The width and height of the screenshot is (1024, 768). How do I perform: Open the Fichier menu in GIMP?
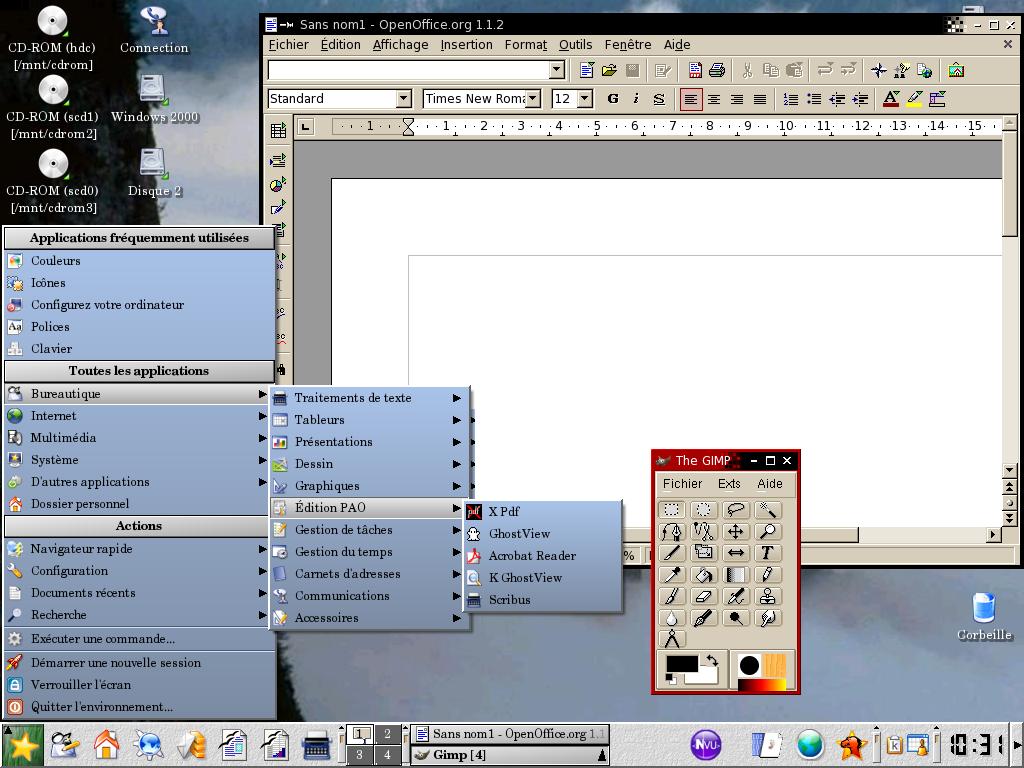(x=682, y=484)
